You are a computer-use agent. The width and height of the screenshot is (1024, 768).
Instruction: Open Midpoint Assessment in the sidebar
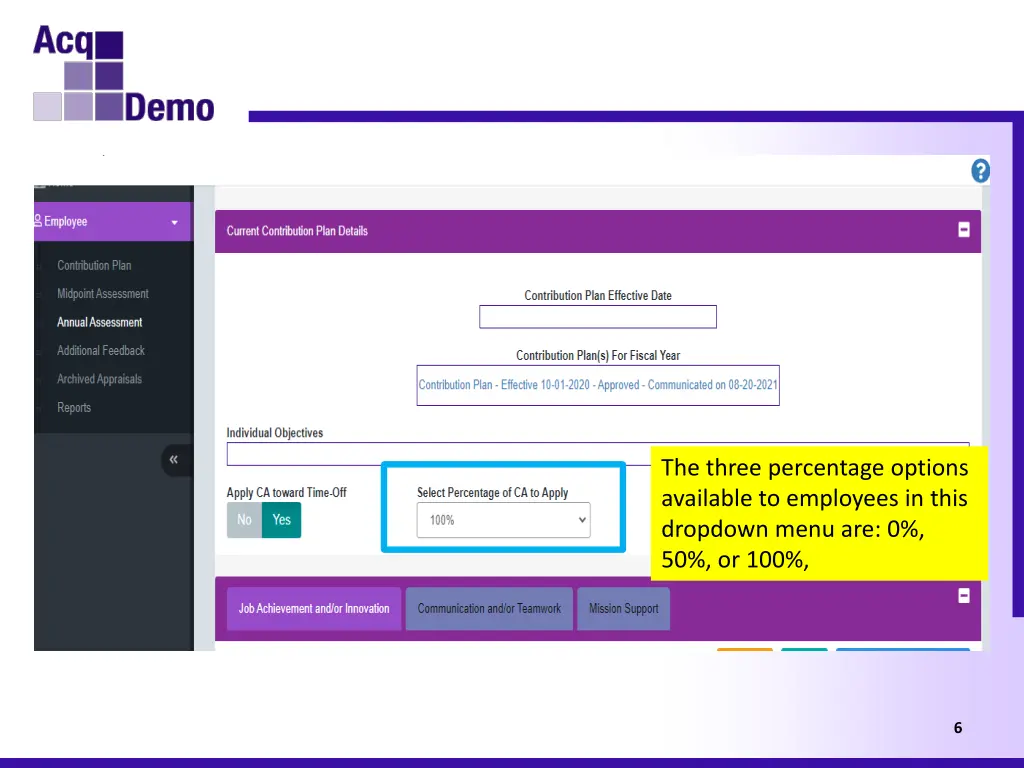pos(103,294)
